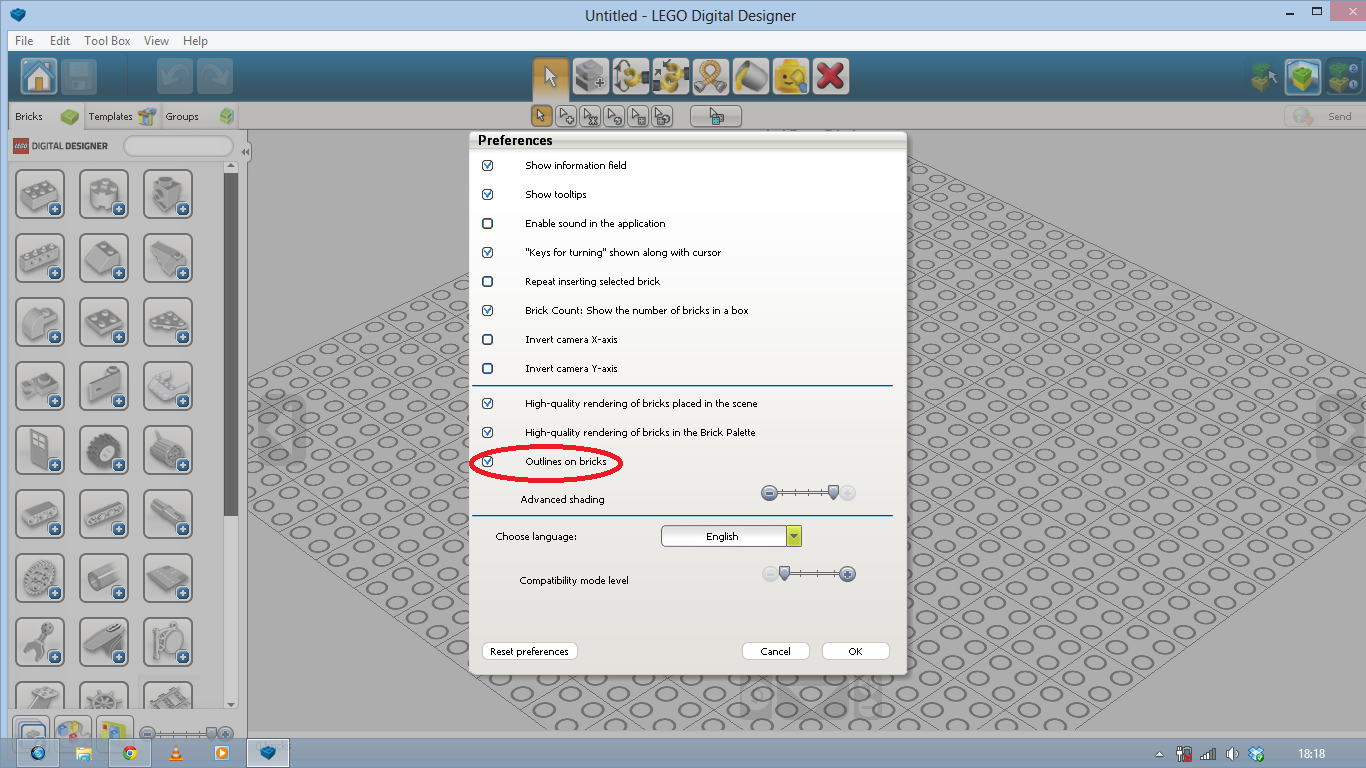This screenshot has height=768, width=1366.
Task: Cancel the Preferences dialog
Action: 776,651
